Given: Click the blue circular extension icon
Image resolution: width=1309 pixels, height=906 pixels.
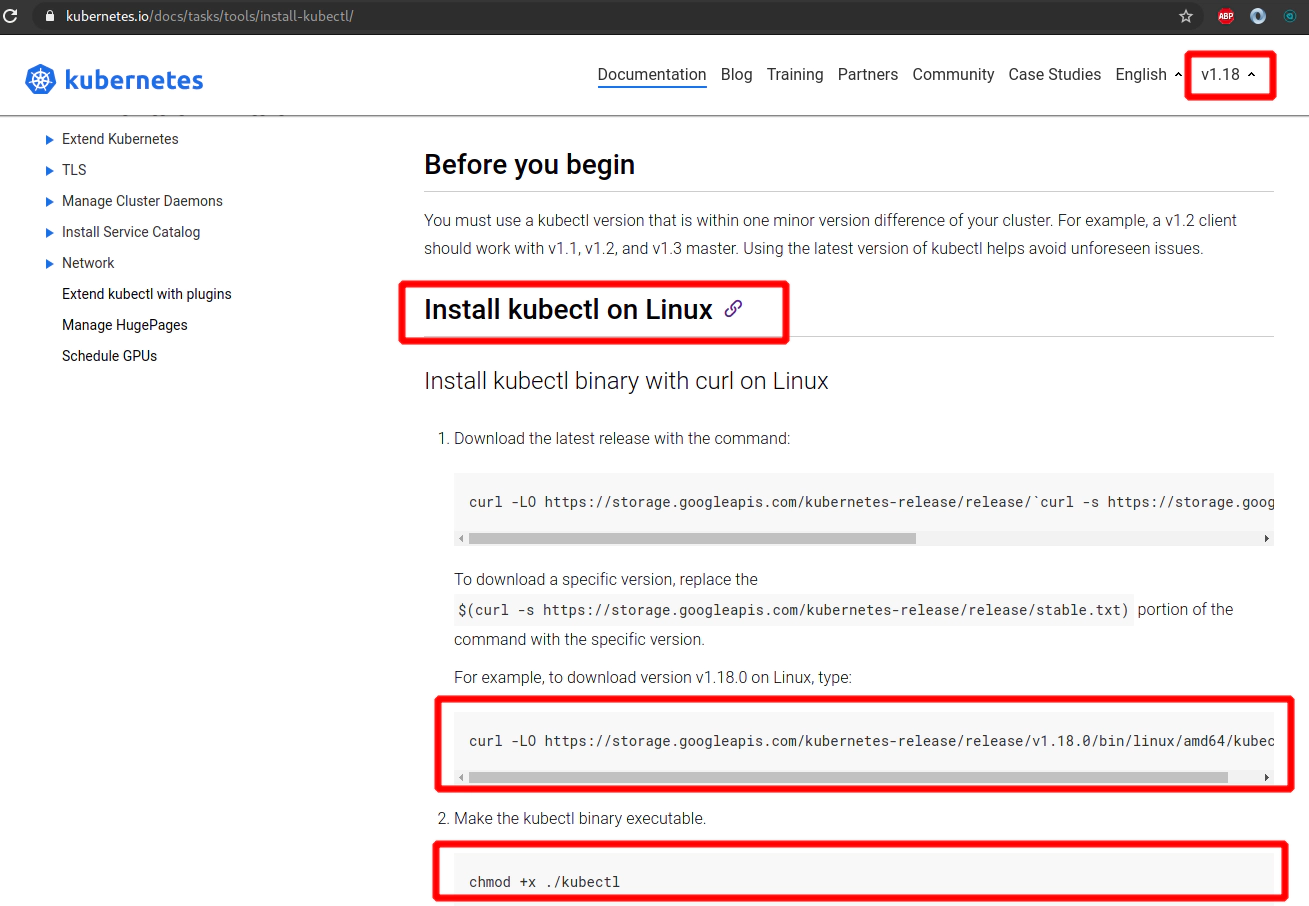Looking at the screenshot, I should (1258, 16).
